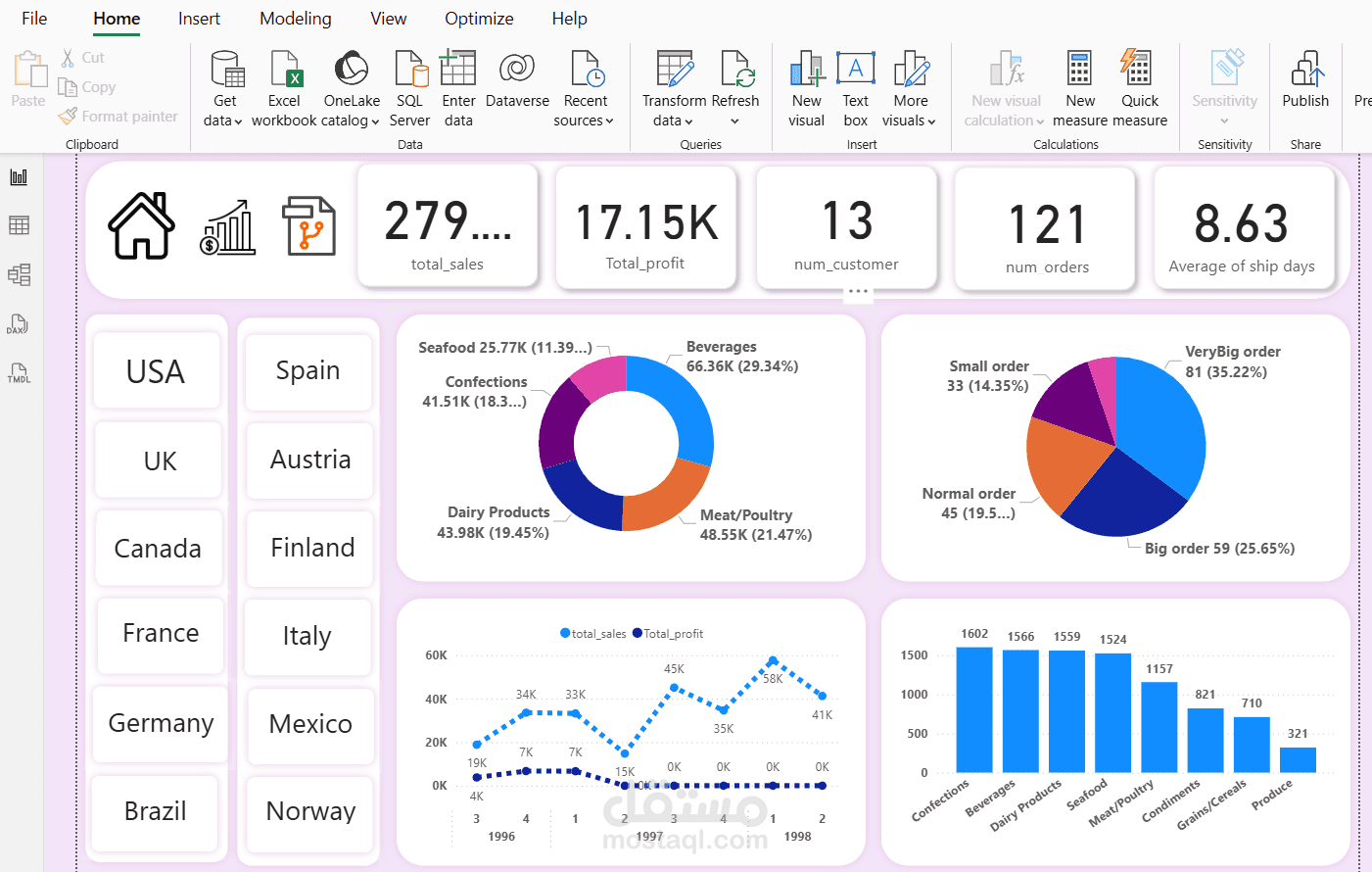The image size is (1372, 872).
Task: Filter by Austria slicer button
Action: 310,460
